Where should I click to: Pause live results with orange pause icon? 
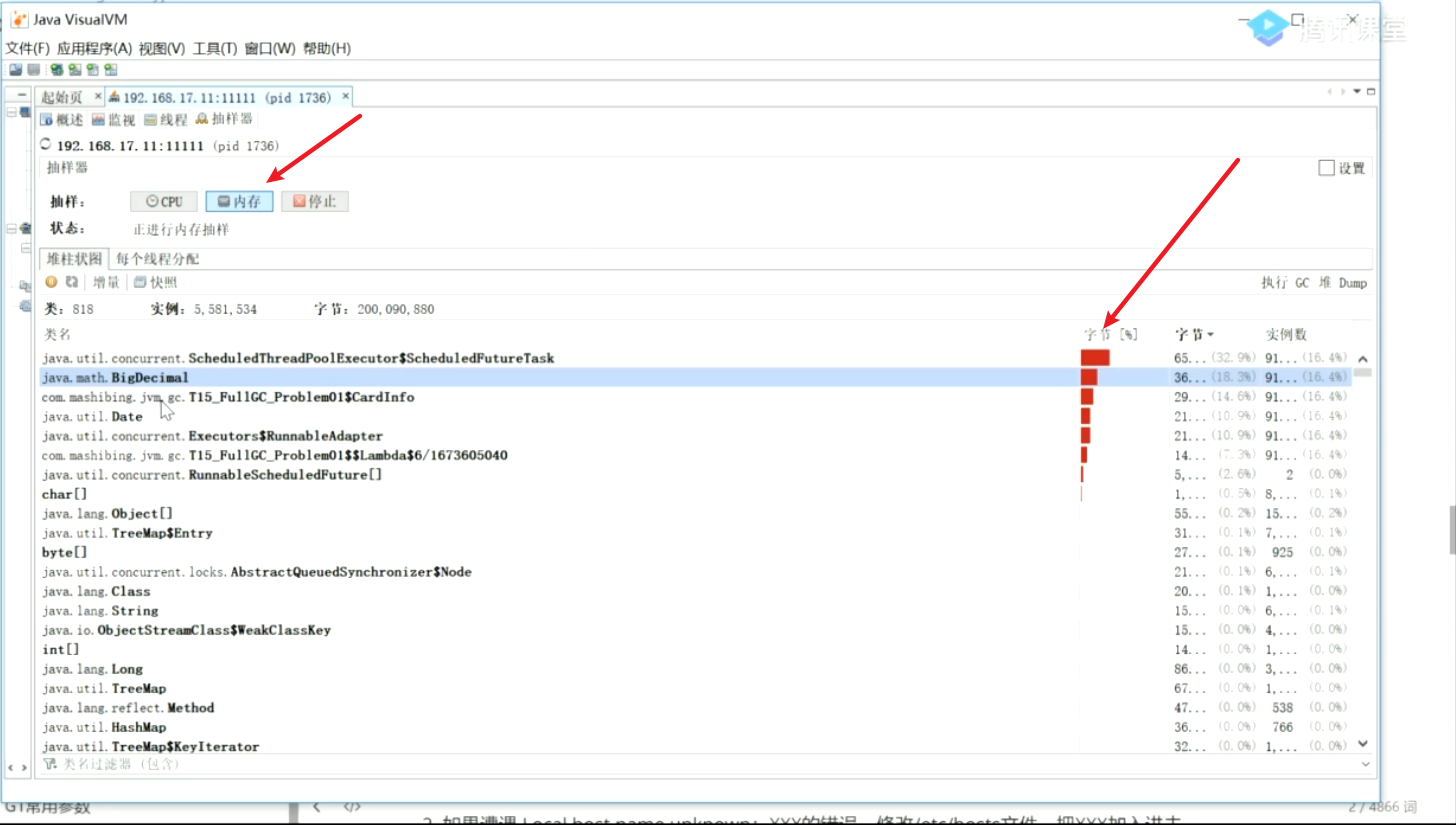(52, 282)
